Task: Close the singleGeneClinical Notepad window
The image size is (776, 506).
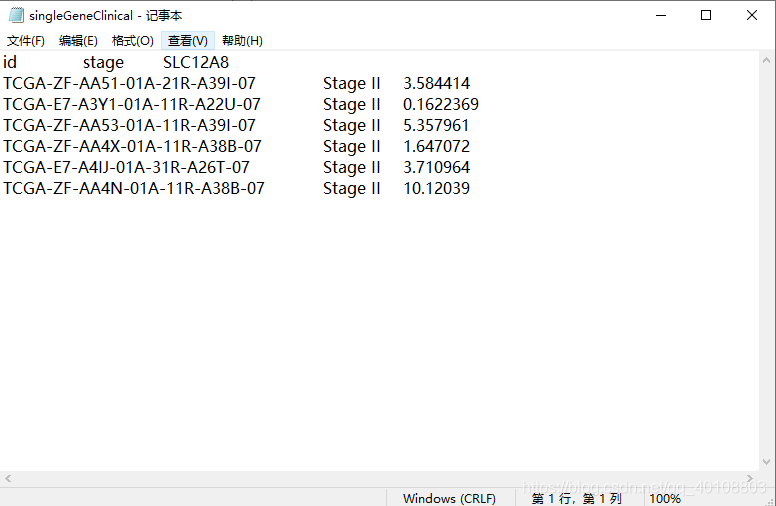Action: pos(752,15)
